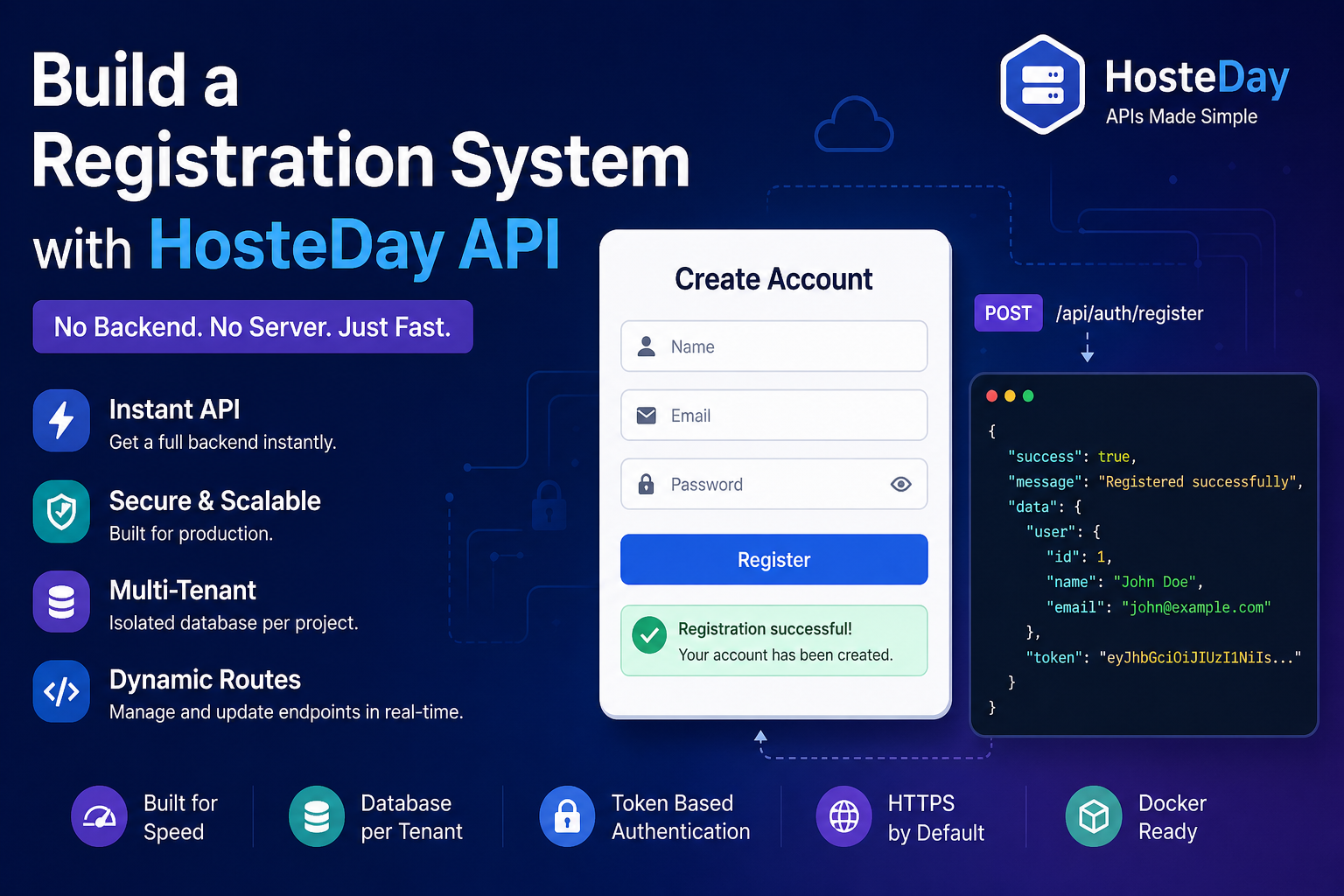Click Get a full backend instantly text
1344x896 pixels.
223,443
